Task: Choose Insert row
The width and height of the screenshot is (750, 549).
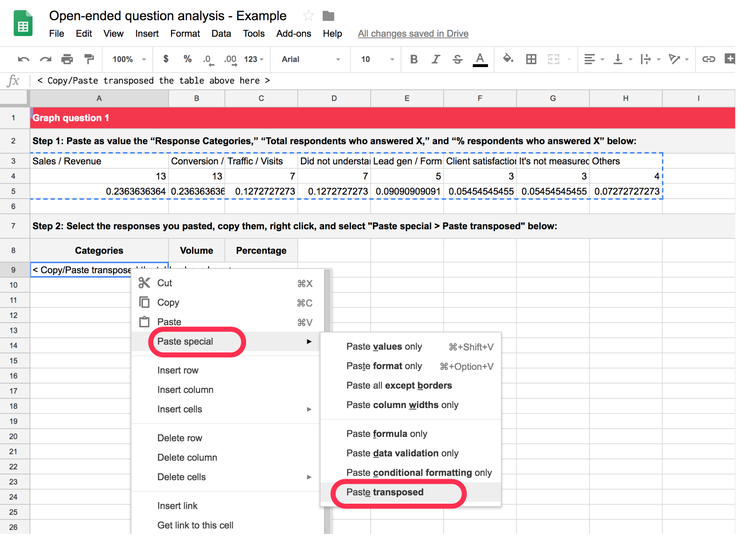Action: click(225, 370)
